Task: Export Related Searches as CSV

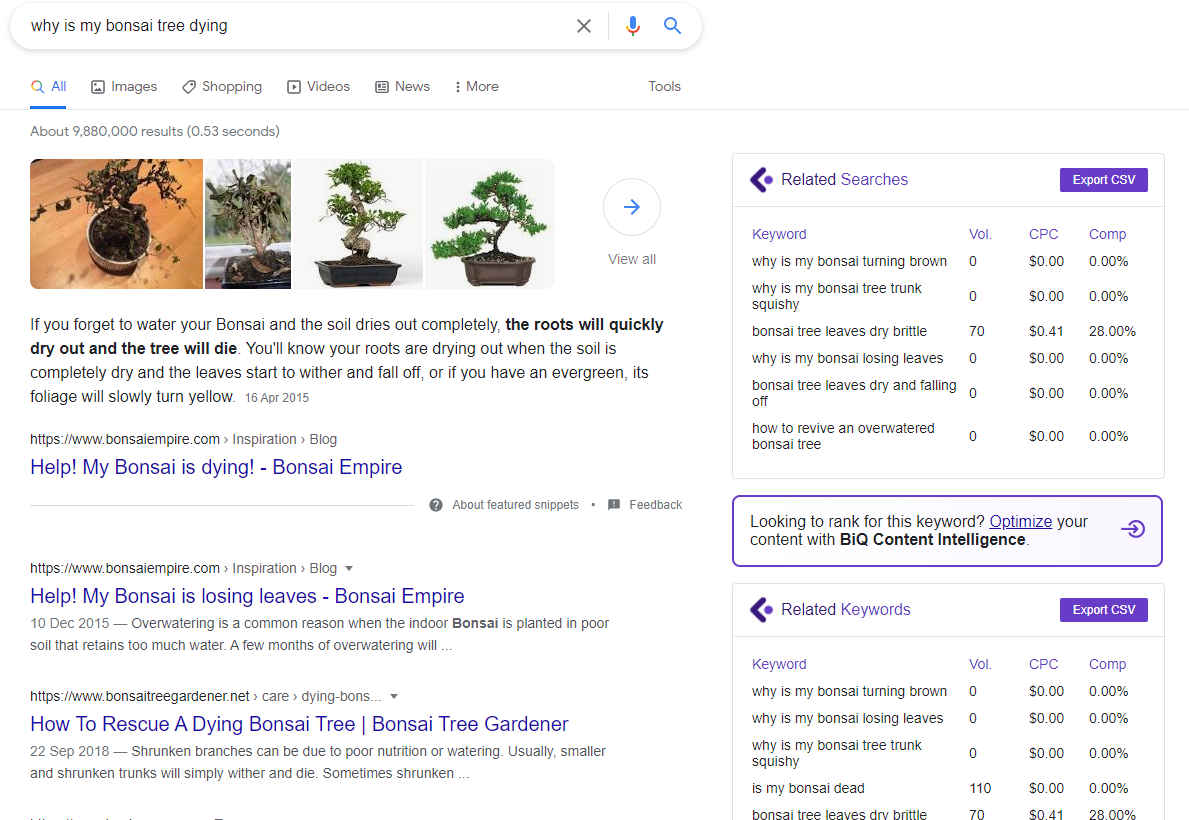Action: (x=1103, y=180)
